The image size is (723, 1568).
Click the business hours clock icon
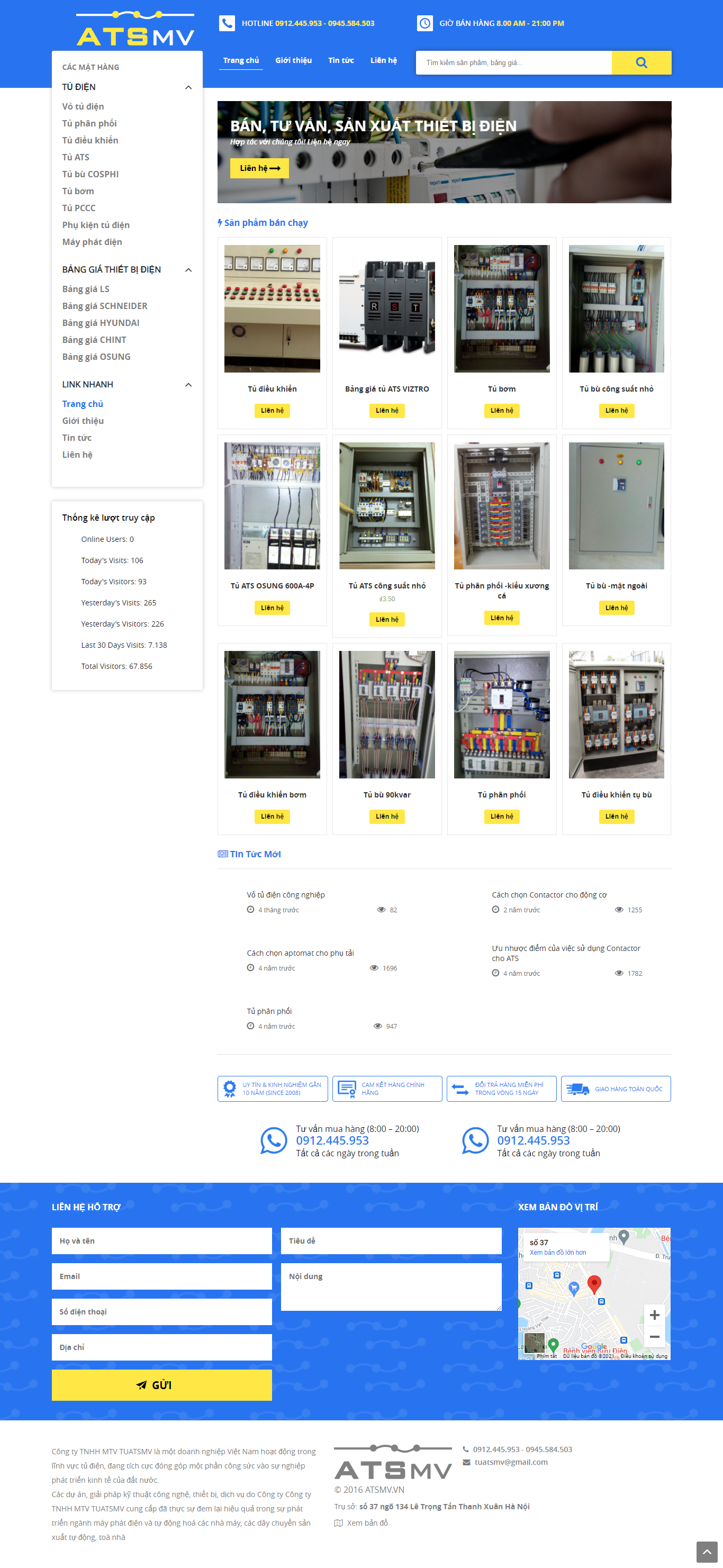(425, 23)
